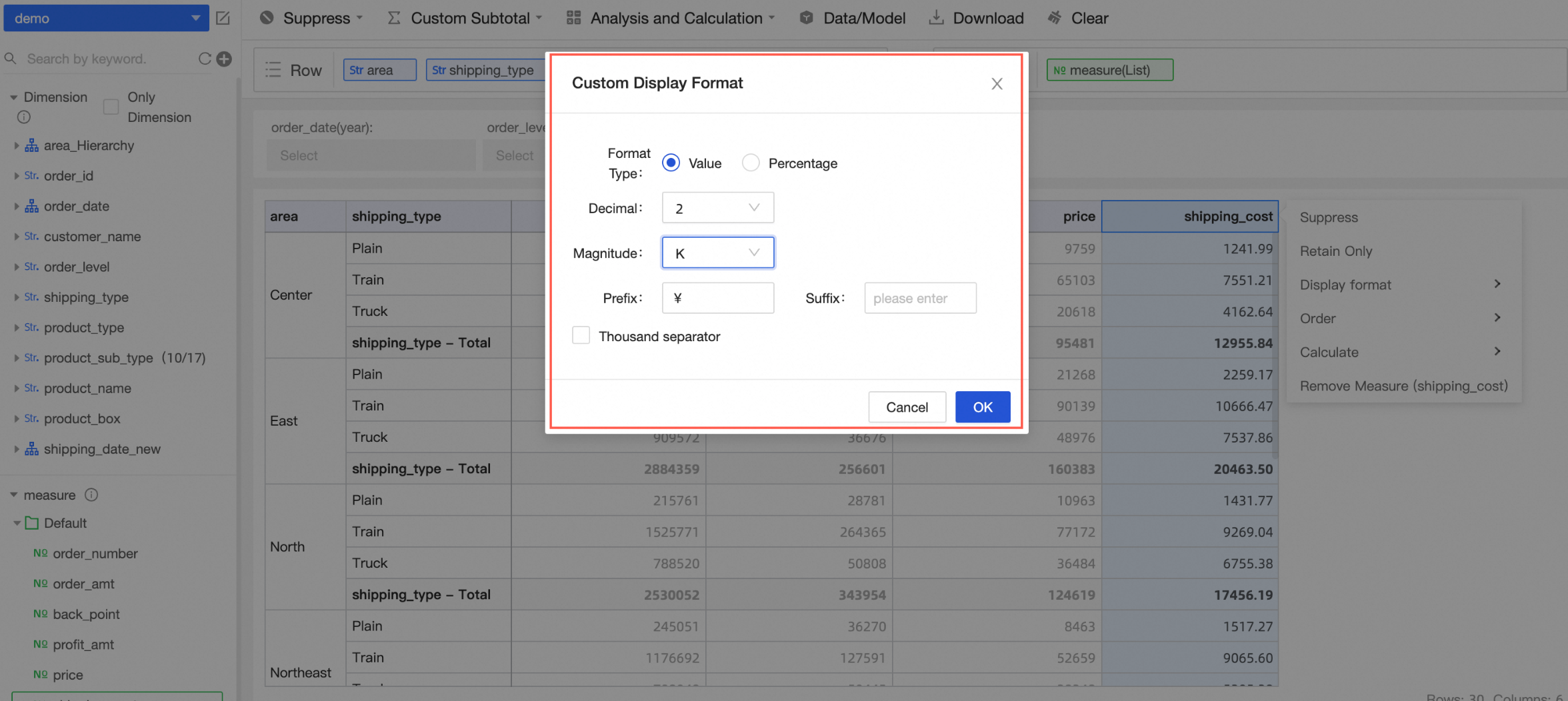Choose Suppress in the context menu
This screenshot has width=1568, height=701.
(1329, 217)
